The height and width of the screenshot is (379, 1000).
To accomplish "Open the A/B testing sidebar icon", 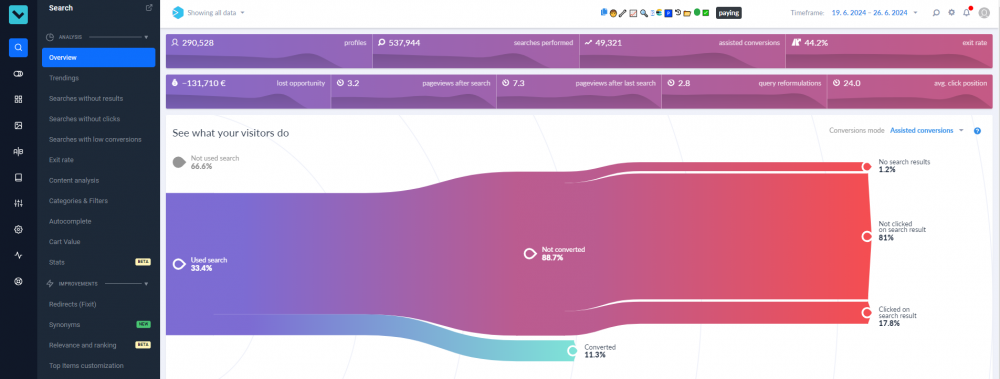I will click(18, 151).
